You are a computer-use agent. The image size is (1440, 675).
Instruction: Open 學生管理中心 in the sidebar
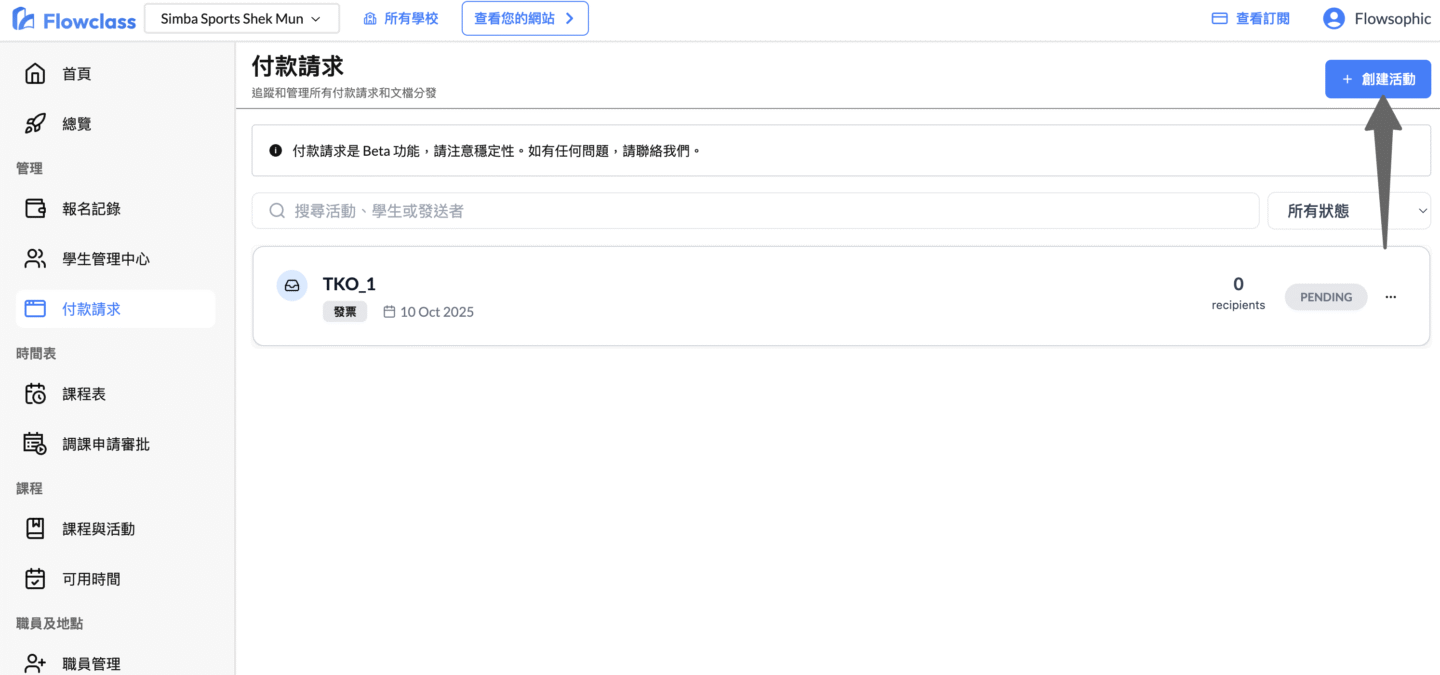106,259
